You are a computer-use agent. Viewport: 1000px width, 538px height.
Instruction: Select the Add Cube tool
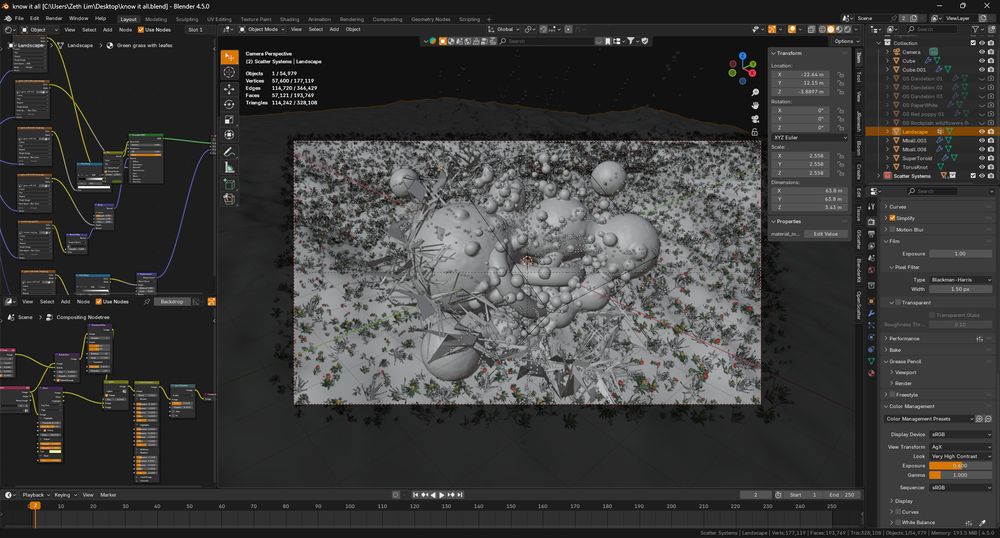(x=230, y=184)
